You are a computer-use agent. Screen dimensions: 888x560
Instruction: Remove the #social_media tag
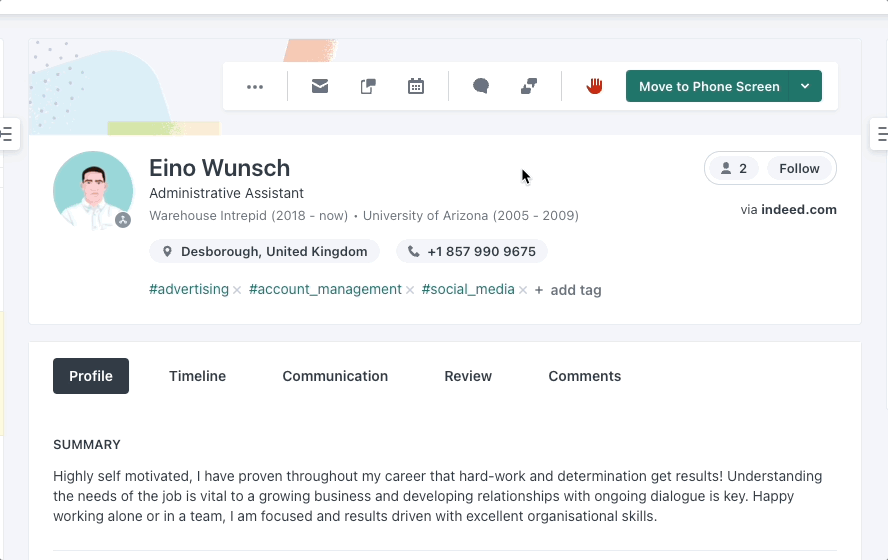523,291
